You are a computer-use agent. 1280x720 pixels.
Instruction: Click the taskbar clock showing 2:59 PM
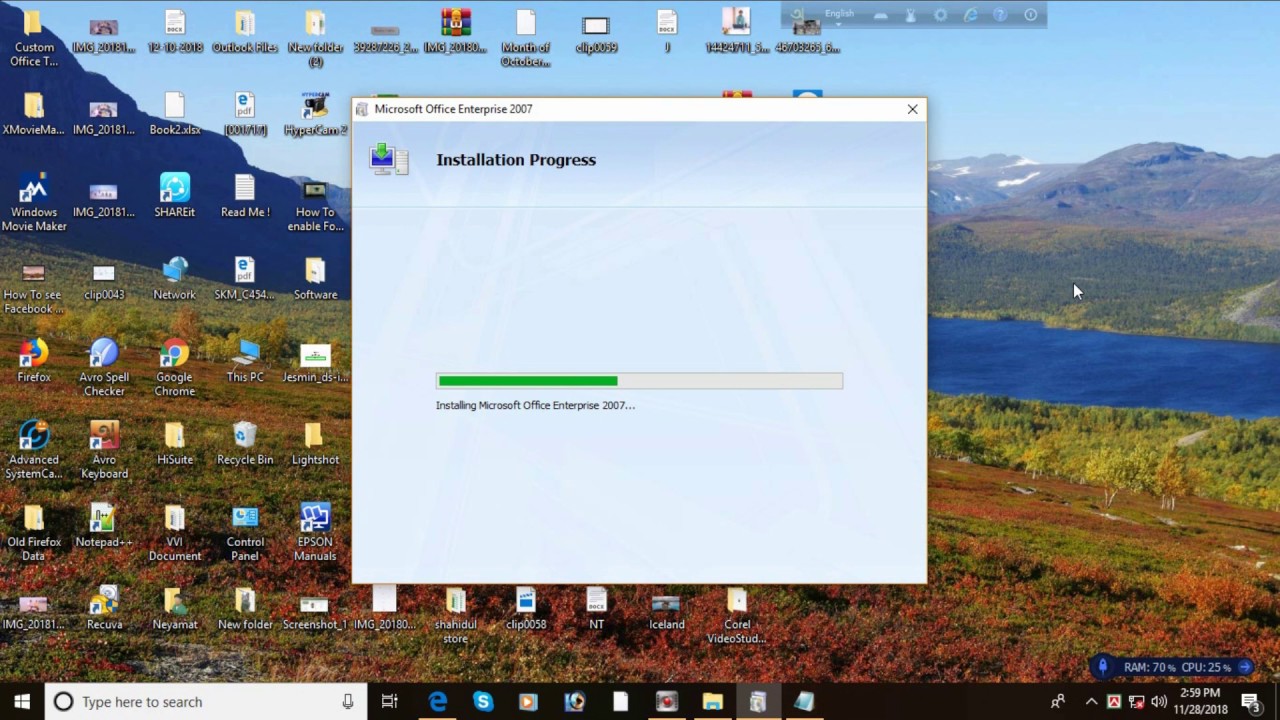tap(1200, 702)
